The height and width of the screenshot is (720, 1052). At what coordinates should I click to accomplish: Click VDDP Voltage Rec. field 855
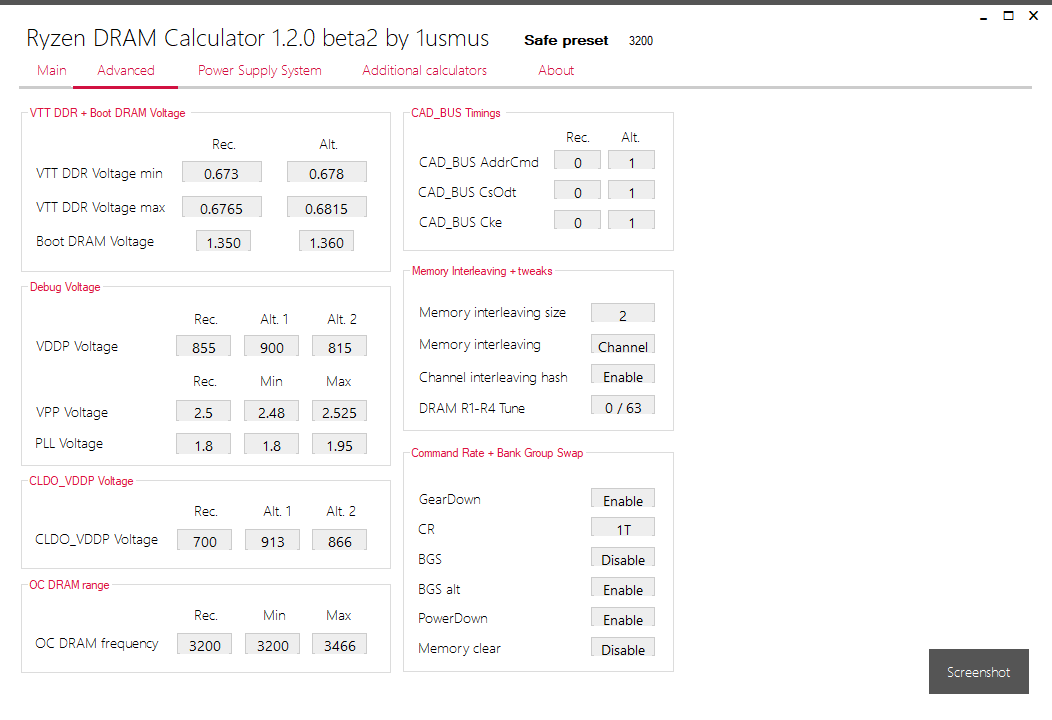tap(204, 347)
